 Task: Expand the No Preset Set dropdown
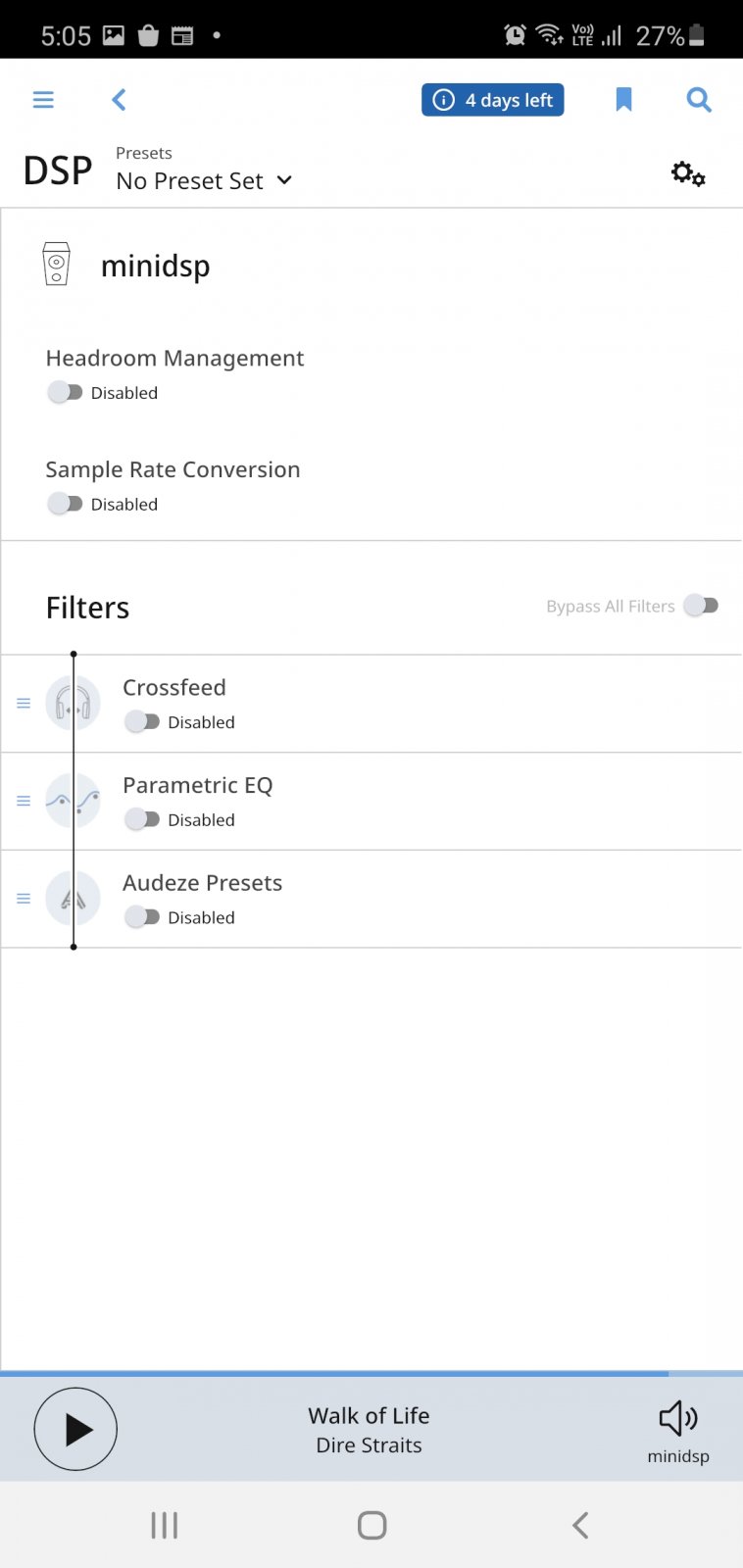[x=204, y=180]
